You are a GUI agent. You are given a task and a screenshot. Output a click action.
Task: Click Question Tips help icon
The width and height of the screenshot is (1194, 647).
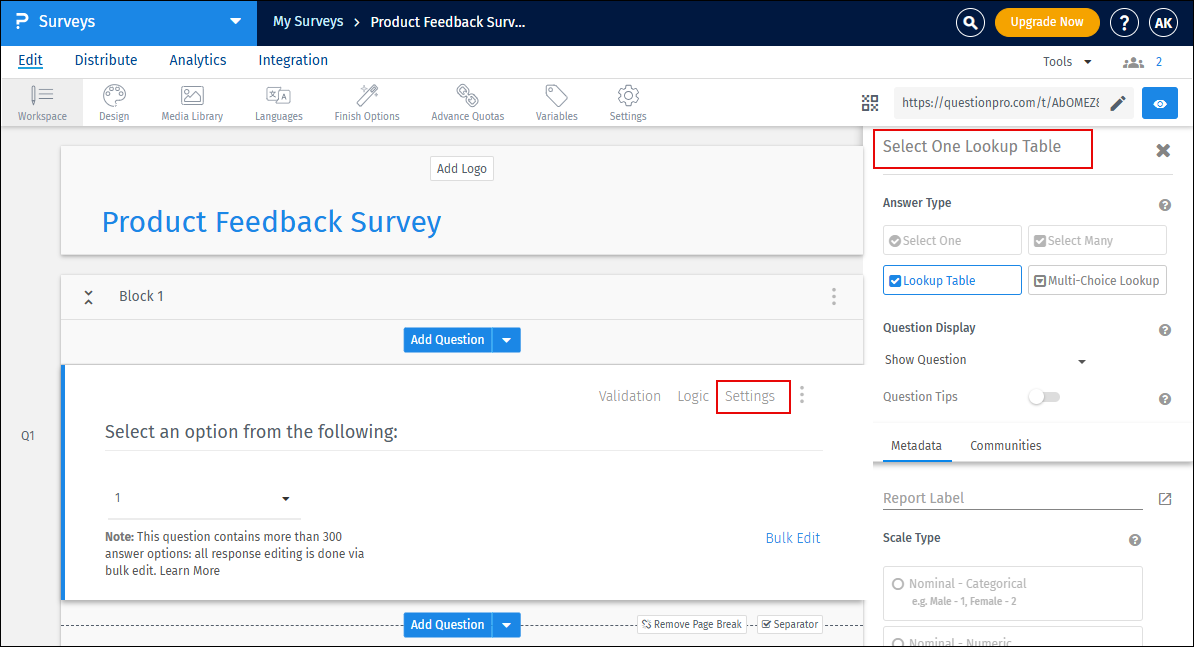click(1164, 399)
